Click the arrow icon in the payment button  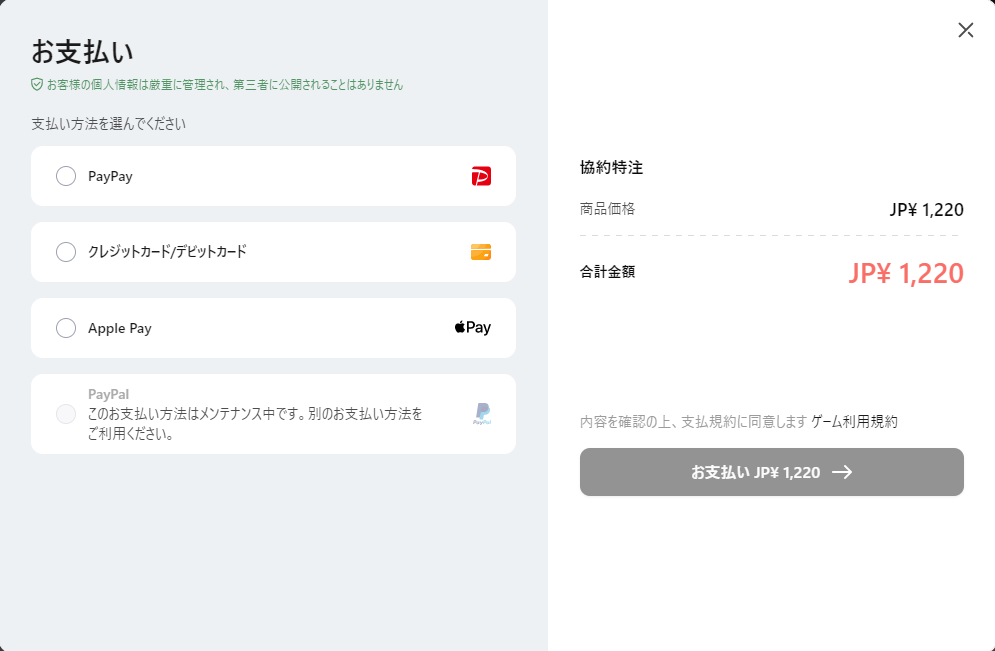842,472
